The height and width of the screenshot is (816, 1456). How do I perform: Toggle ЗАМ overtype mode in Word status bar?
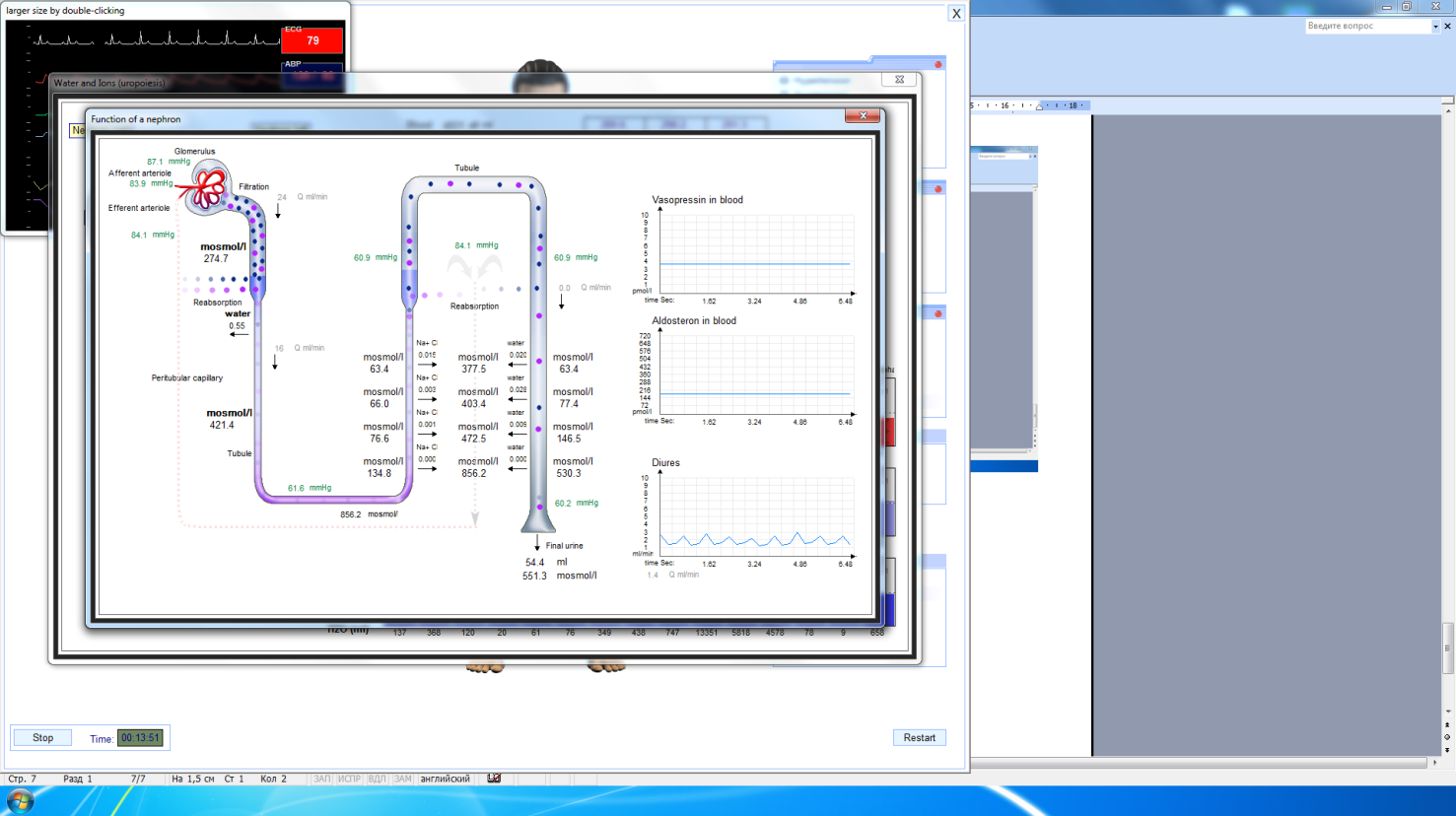[x=402, y=779]
